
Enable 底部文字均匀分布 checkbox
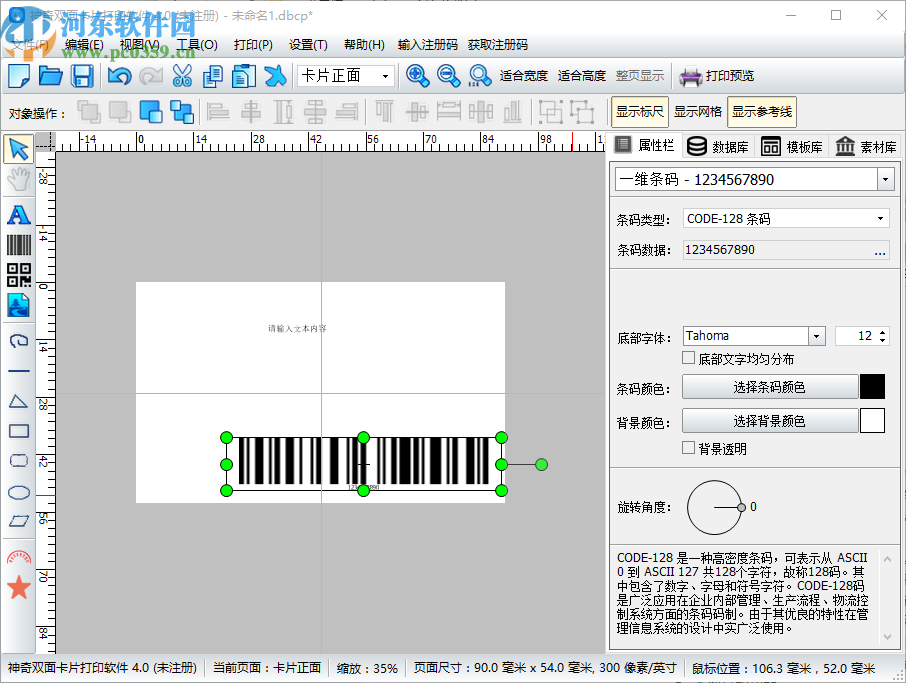[688, 358]
